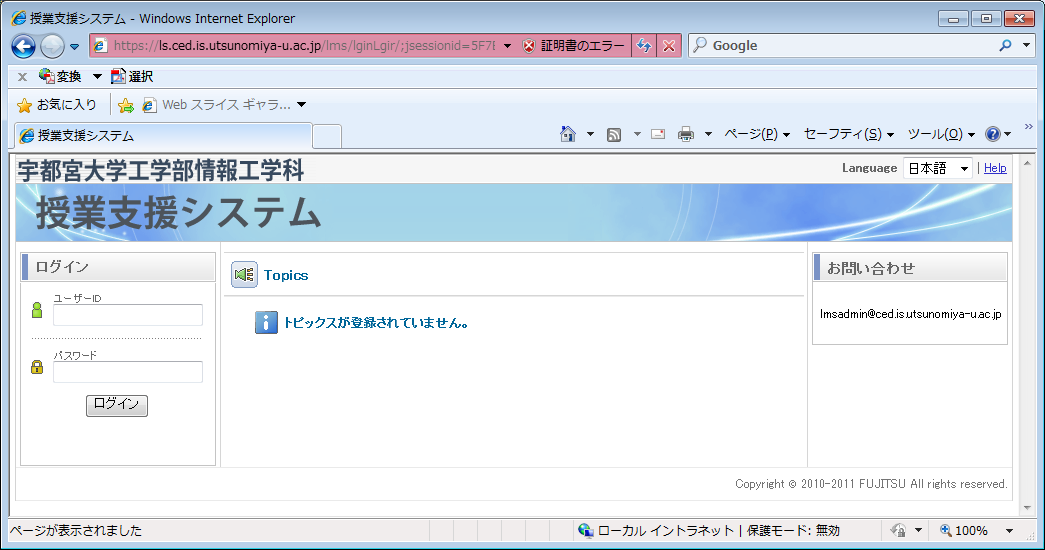Click the Refresh page icon in address bar
This screenshot has width=1045, height=550.
[645, 46]
